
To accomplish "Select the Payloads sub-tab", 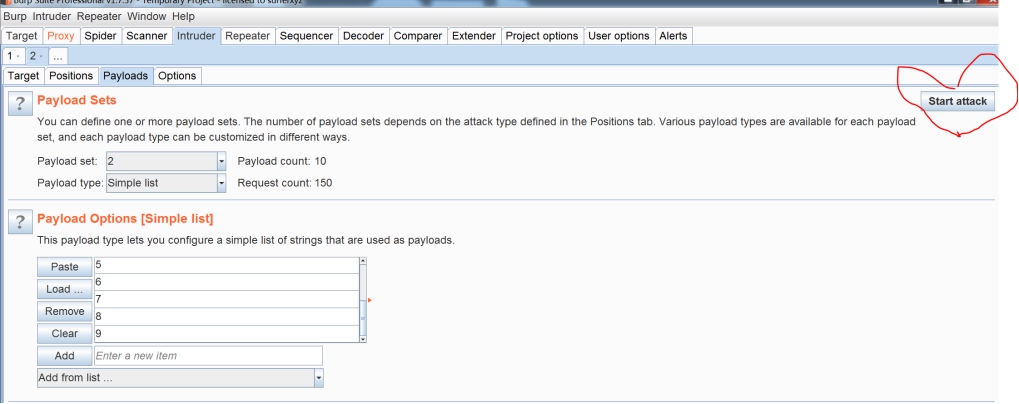I will pos(125,76).
